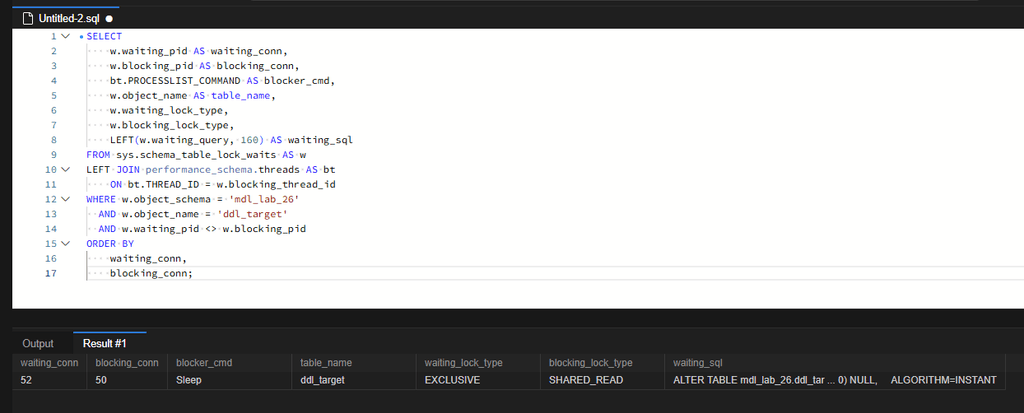Click line number 17 in the gutter

[x=51, y=273]
